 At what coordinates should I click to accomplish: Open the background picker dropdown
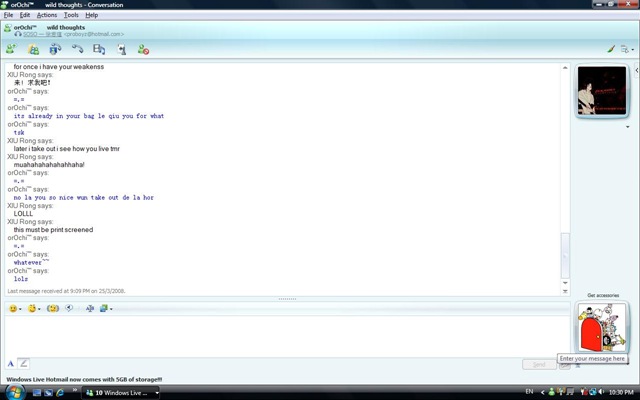click(106, 309)
